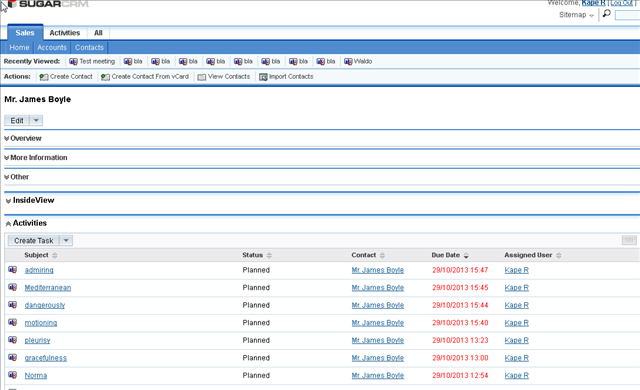Click the Create Task button
The width and height of the screenshot is (640, 390).
33,241
